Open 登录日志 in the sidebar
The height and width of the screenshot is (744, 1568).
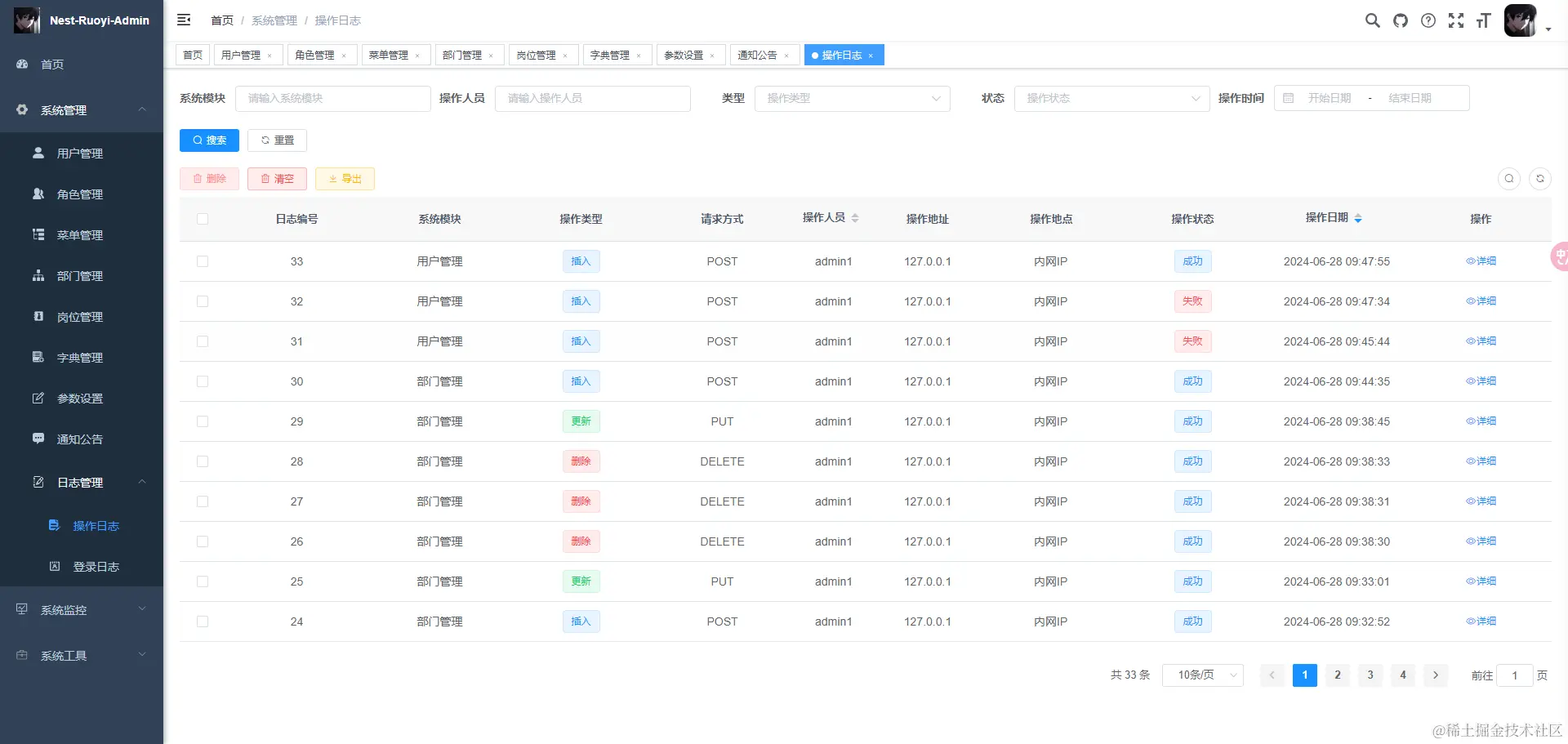[x=82, y=567]
